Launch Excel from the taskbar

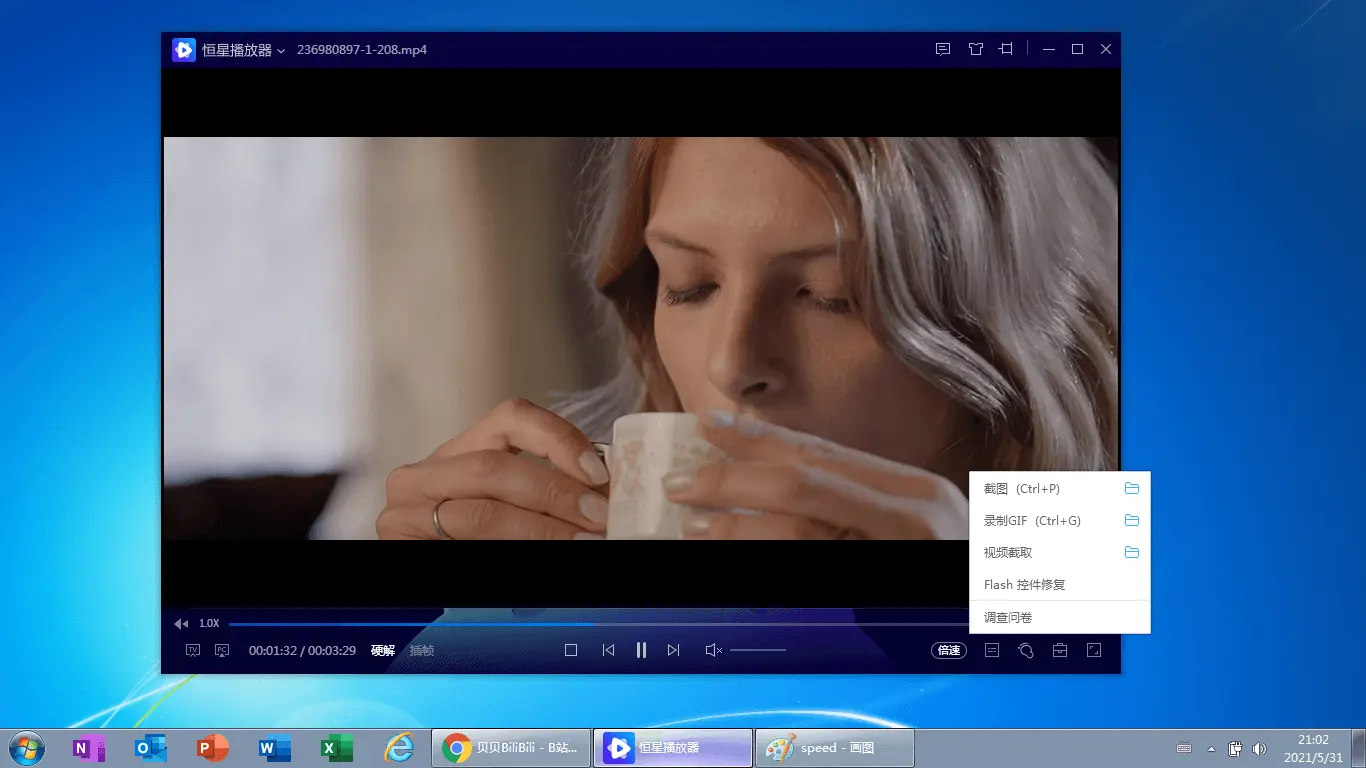pos(336,748)
